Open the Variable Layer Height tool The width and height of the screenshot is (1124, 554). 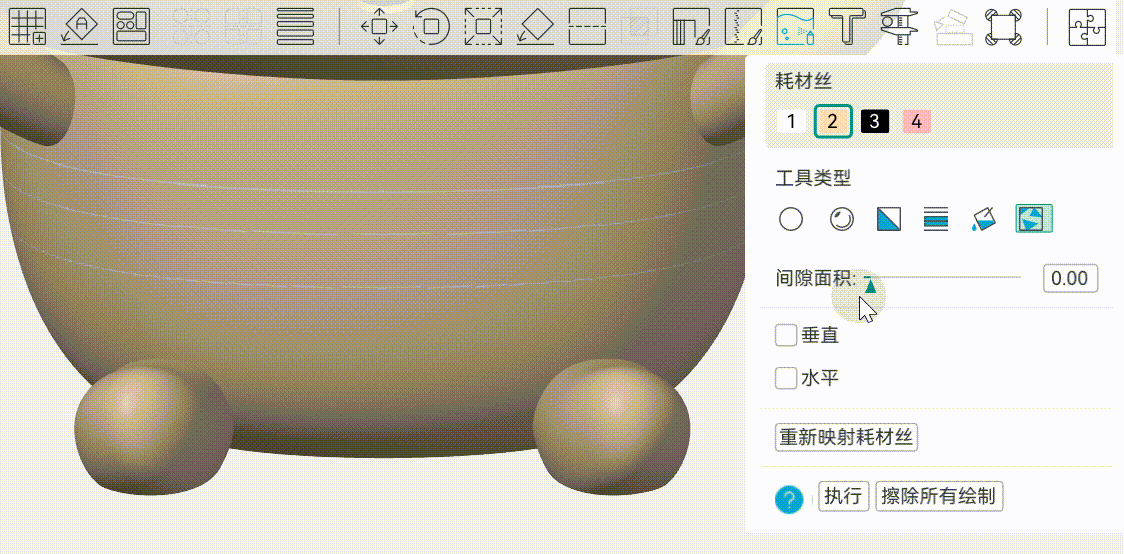coord(295,27)
